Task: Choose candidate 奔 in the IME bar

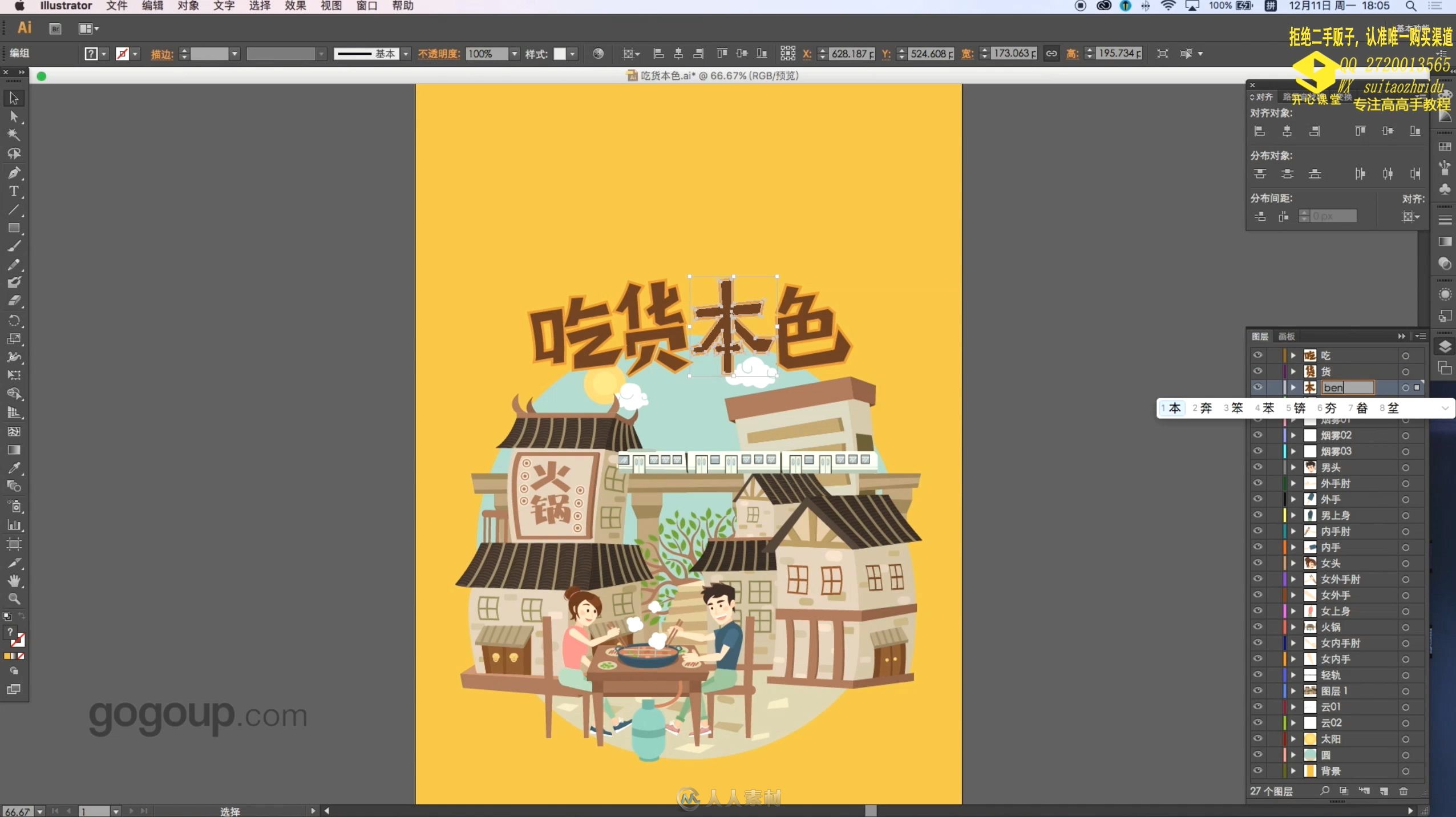Action: pos(1202,408)
